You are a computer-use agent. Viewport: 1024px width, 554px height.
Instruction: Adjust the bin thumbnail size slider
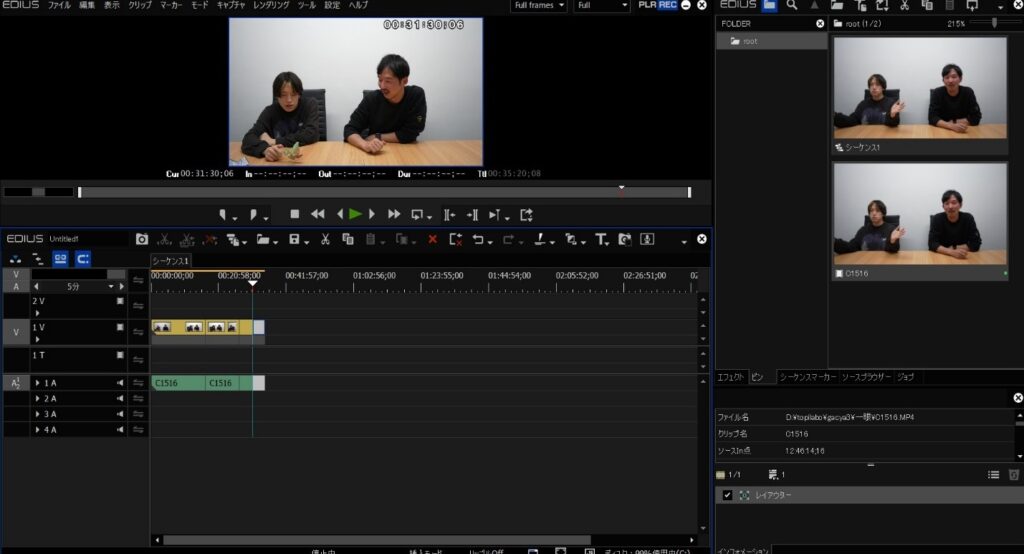pos(994,22)
